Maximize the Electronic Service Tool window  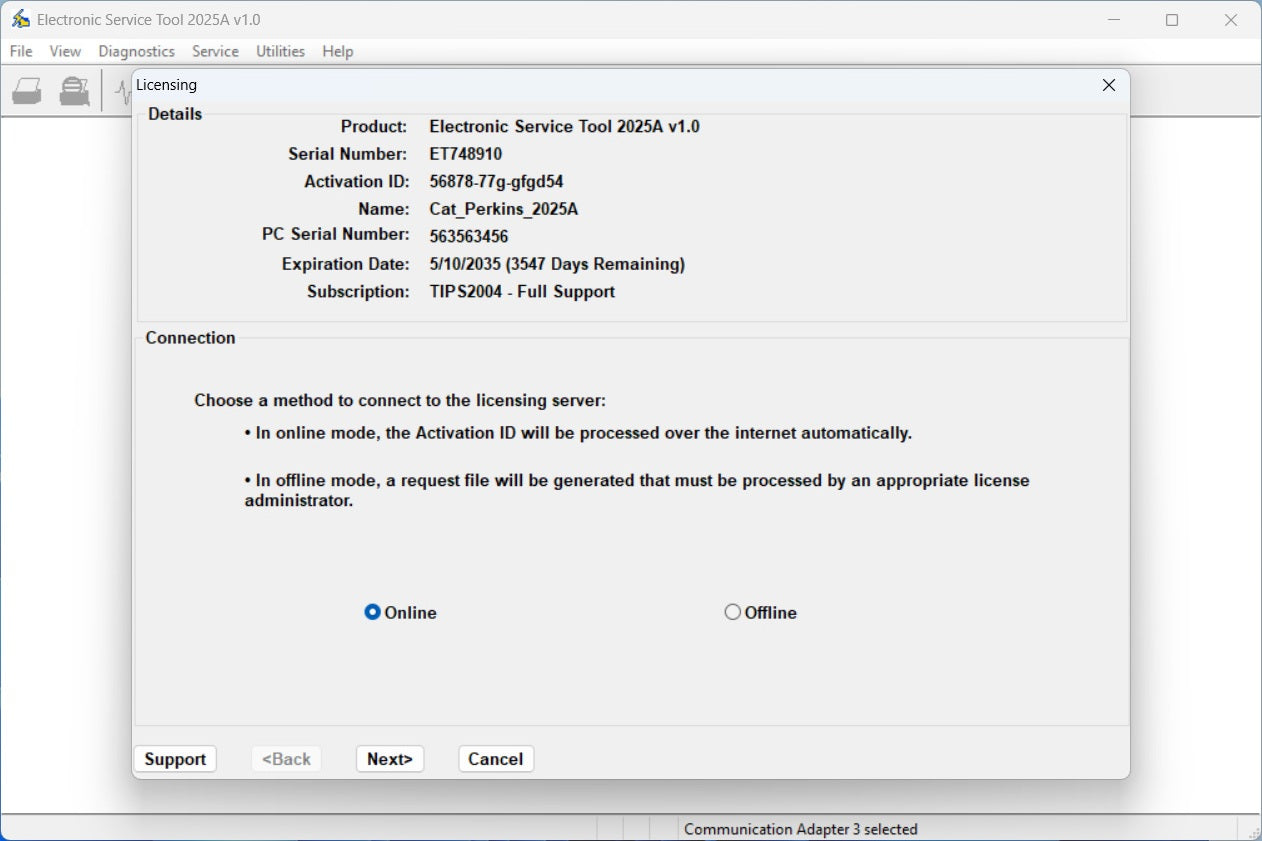tap(1172, 20)
